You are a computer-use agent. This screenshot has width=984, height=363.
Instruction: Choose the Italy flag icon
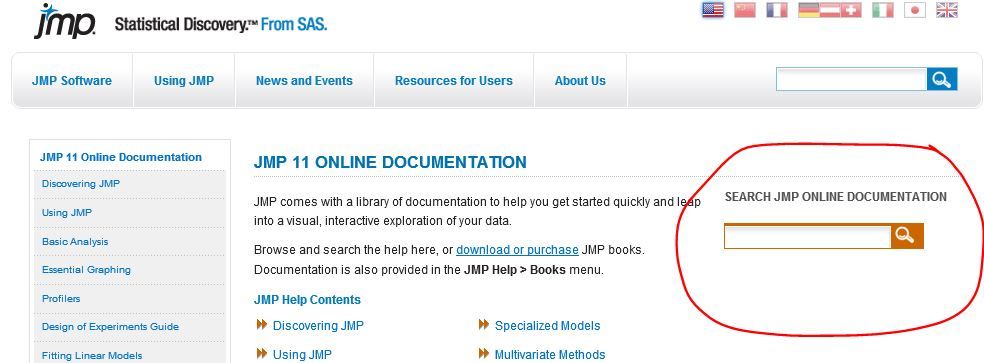(x=883, y=10)
